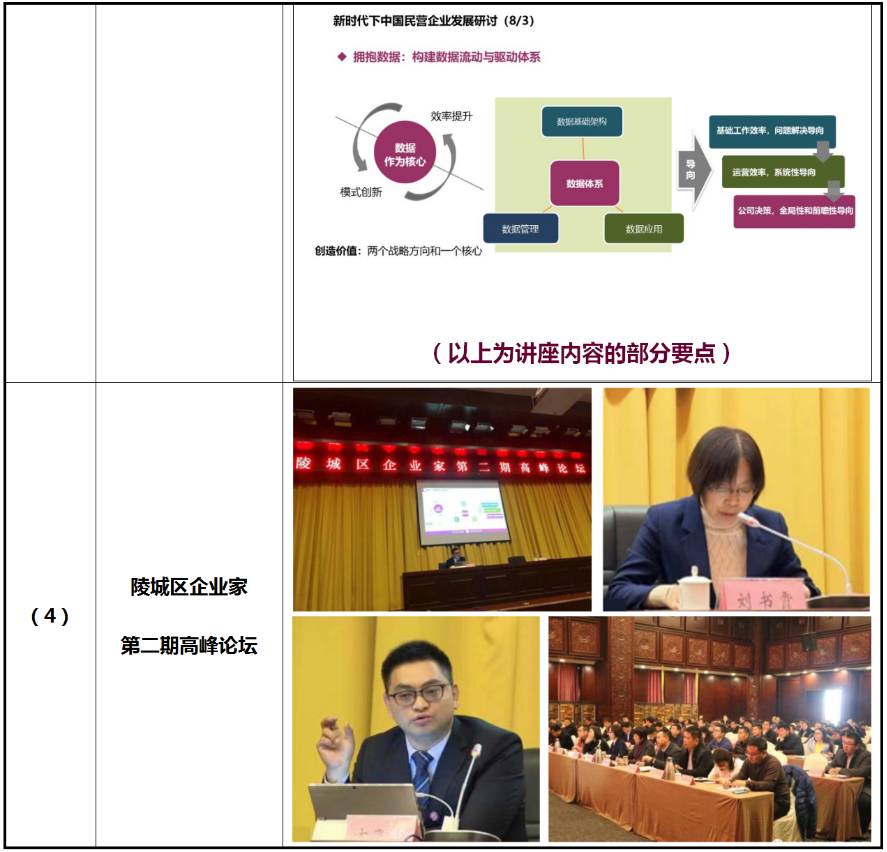Click the 数据作为核心 purple circle
This screenshot has width=887, height=852.
tap(405, 153)
